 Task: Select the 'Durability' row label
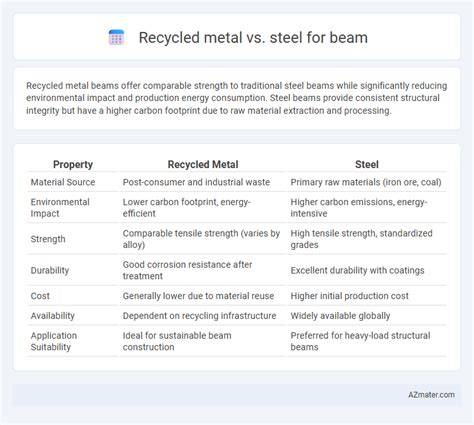[x=50, y=270]
